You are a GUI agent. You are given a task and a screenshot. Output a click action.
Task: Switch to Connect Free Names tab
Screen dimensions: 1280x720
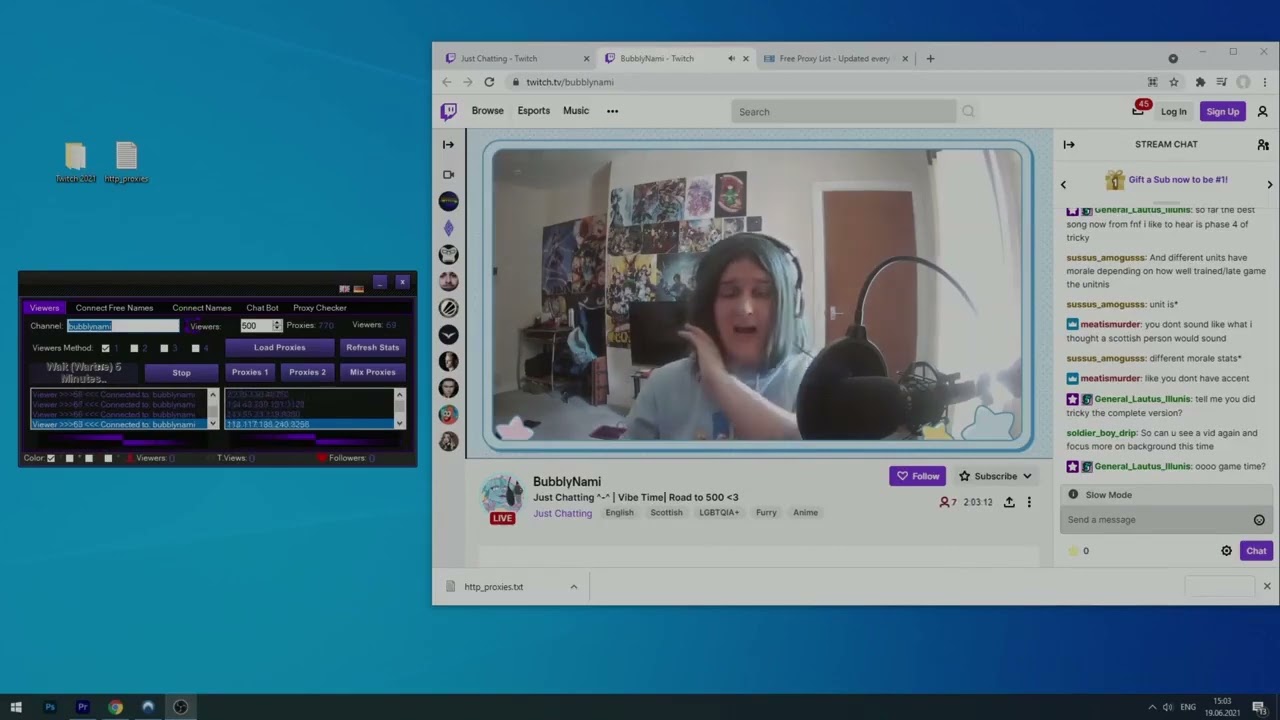[114, 308]
